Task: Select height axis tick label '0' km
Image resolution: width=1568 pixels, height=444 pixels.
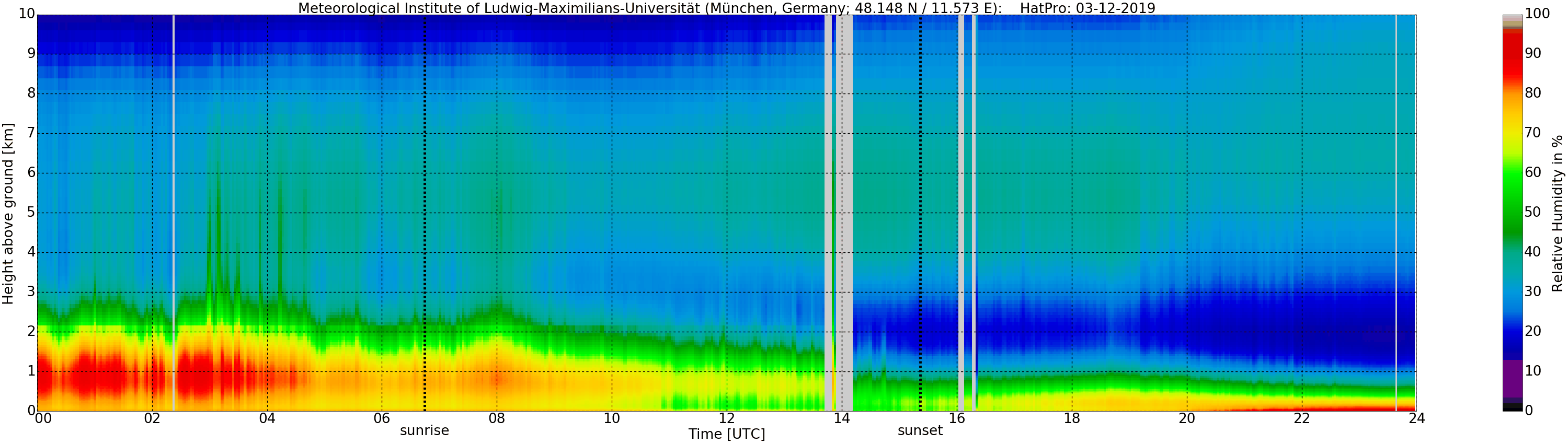Action: (31, 411)
